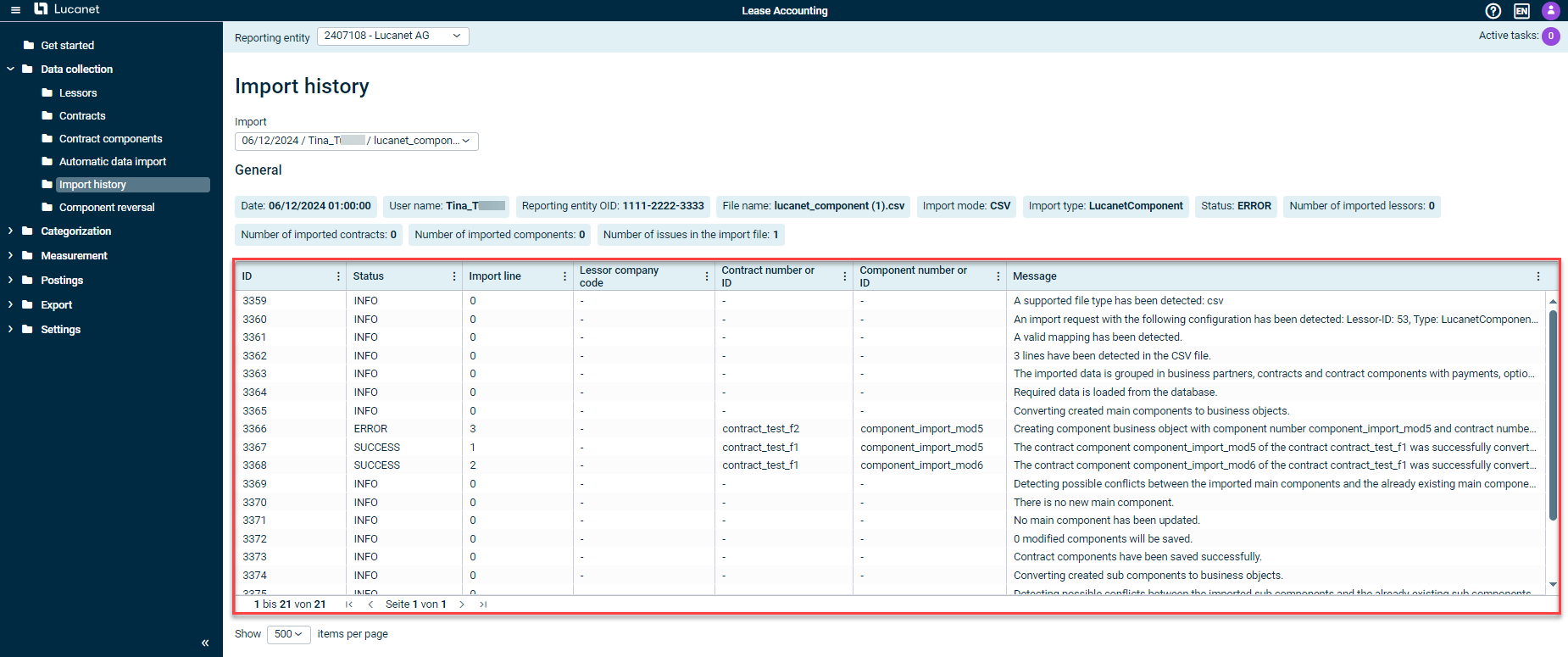Click component_import_mod6 cell
1568x657 pixels.
922,465
